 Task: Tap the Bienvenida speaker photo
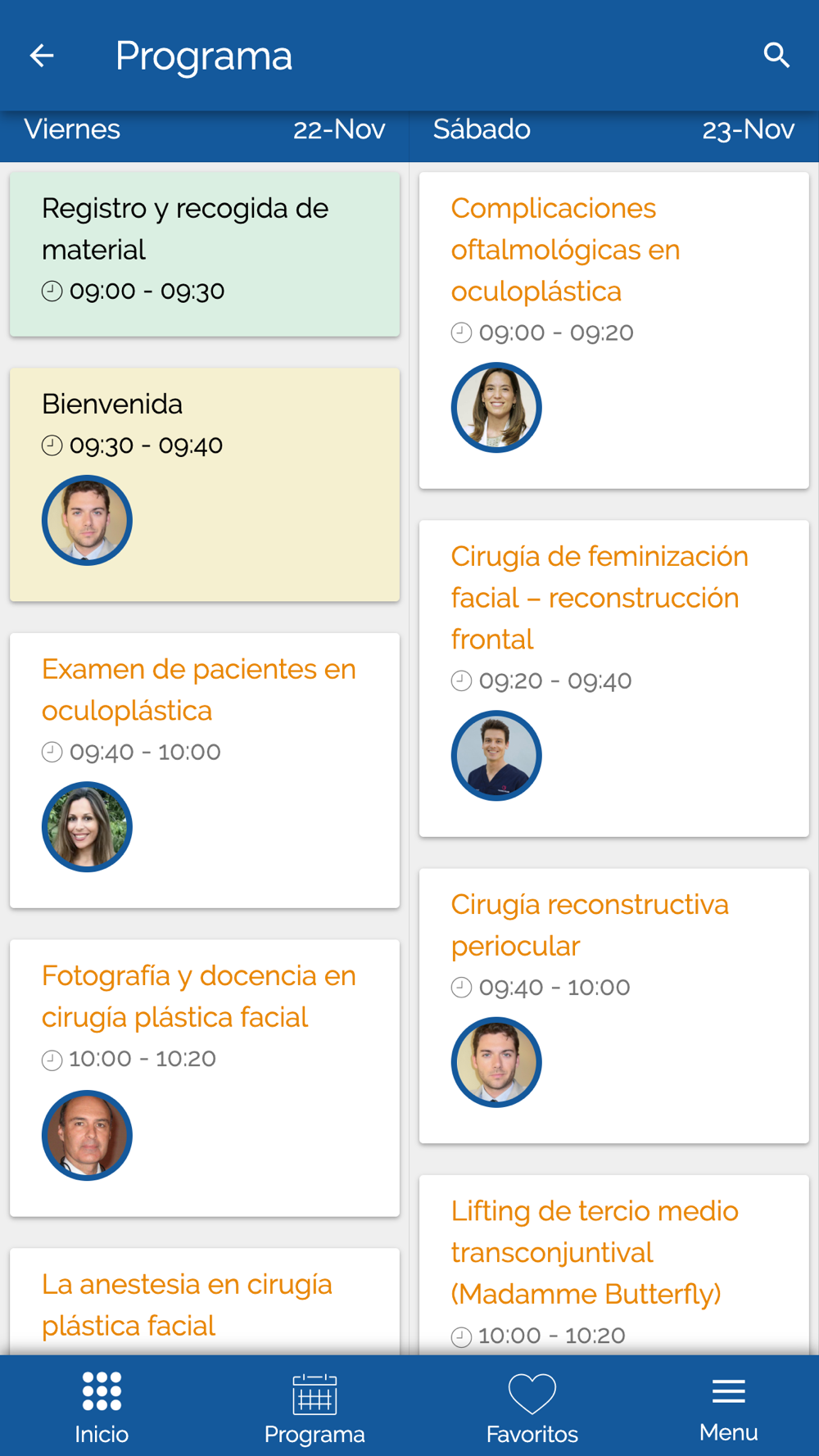[x=87, y=520]
